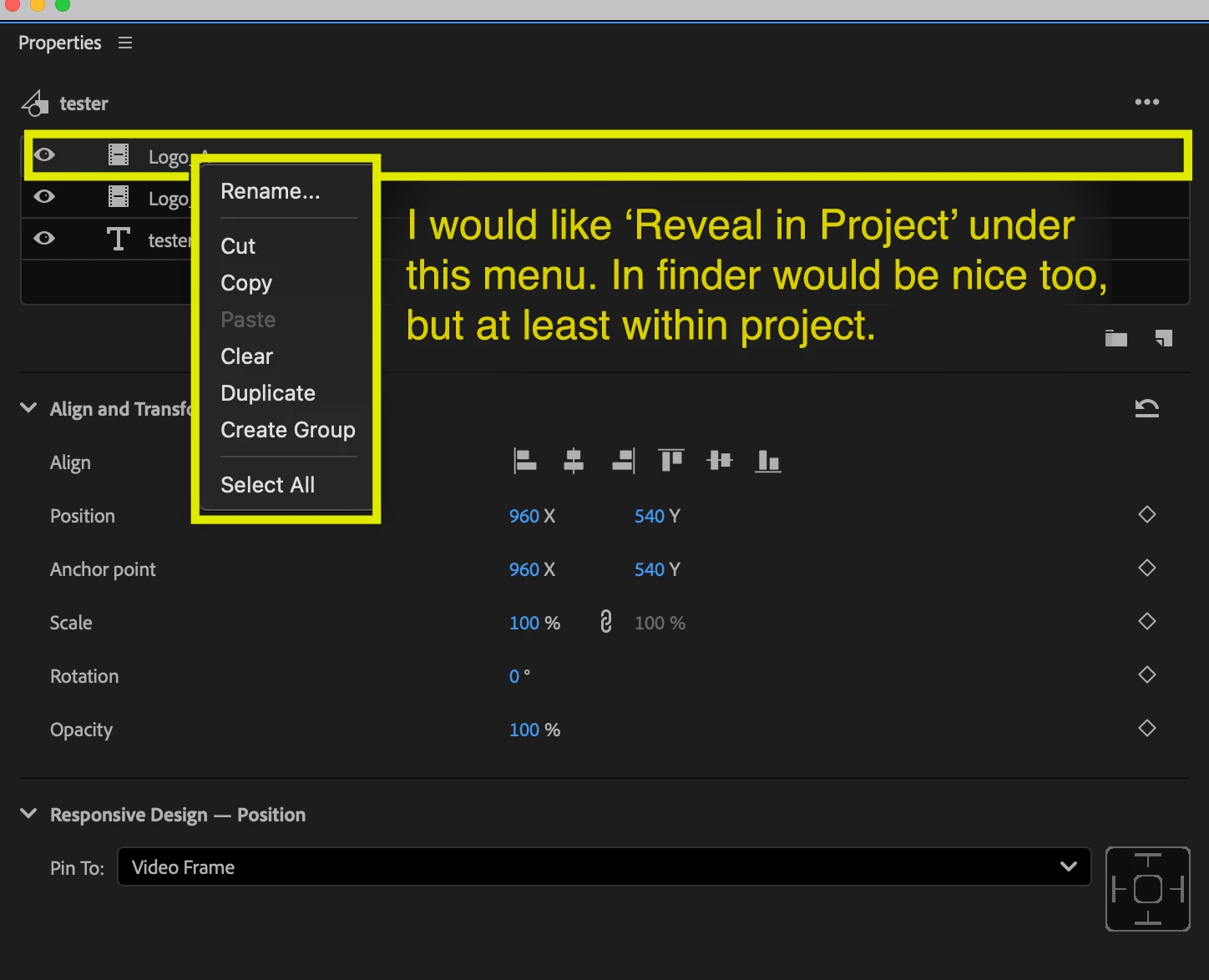1209x980 pixels.
Task: Toggle the scale proportions link icon
Action: 606,622
